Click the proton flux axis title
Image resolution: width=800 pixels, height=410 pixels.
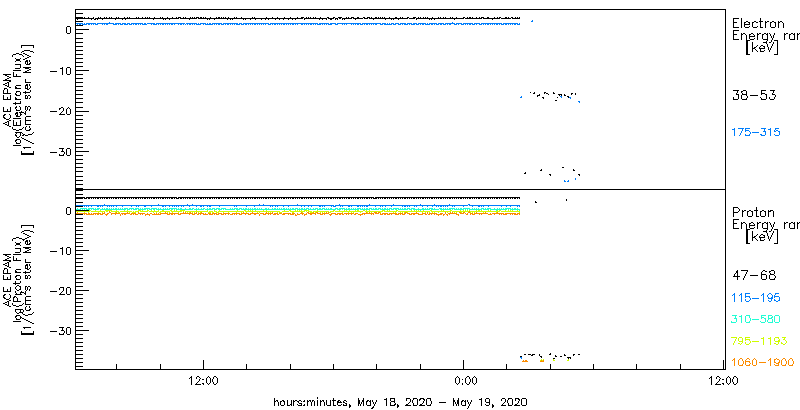click(x=20, y=279)
